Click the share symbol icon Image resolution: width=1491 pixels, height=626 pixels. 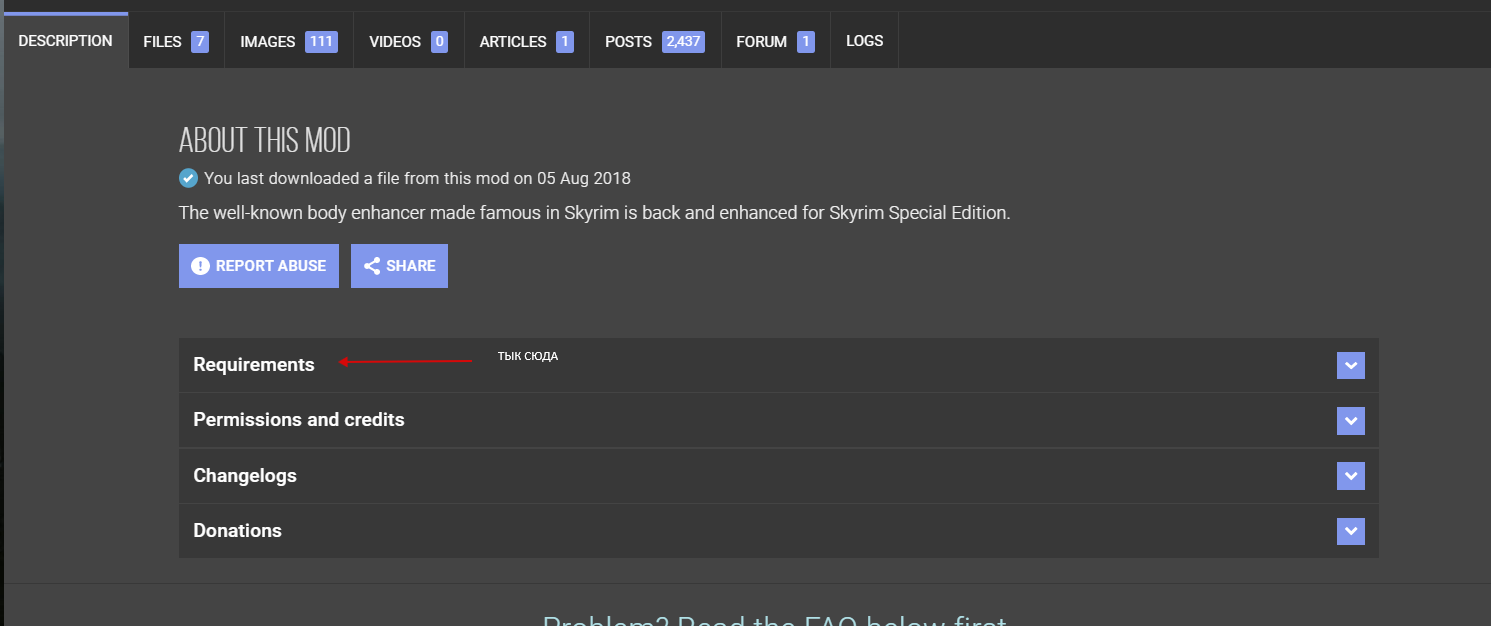(372, 266)
